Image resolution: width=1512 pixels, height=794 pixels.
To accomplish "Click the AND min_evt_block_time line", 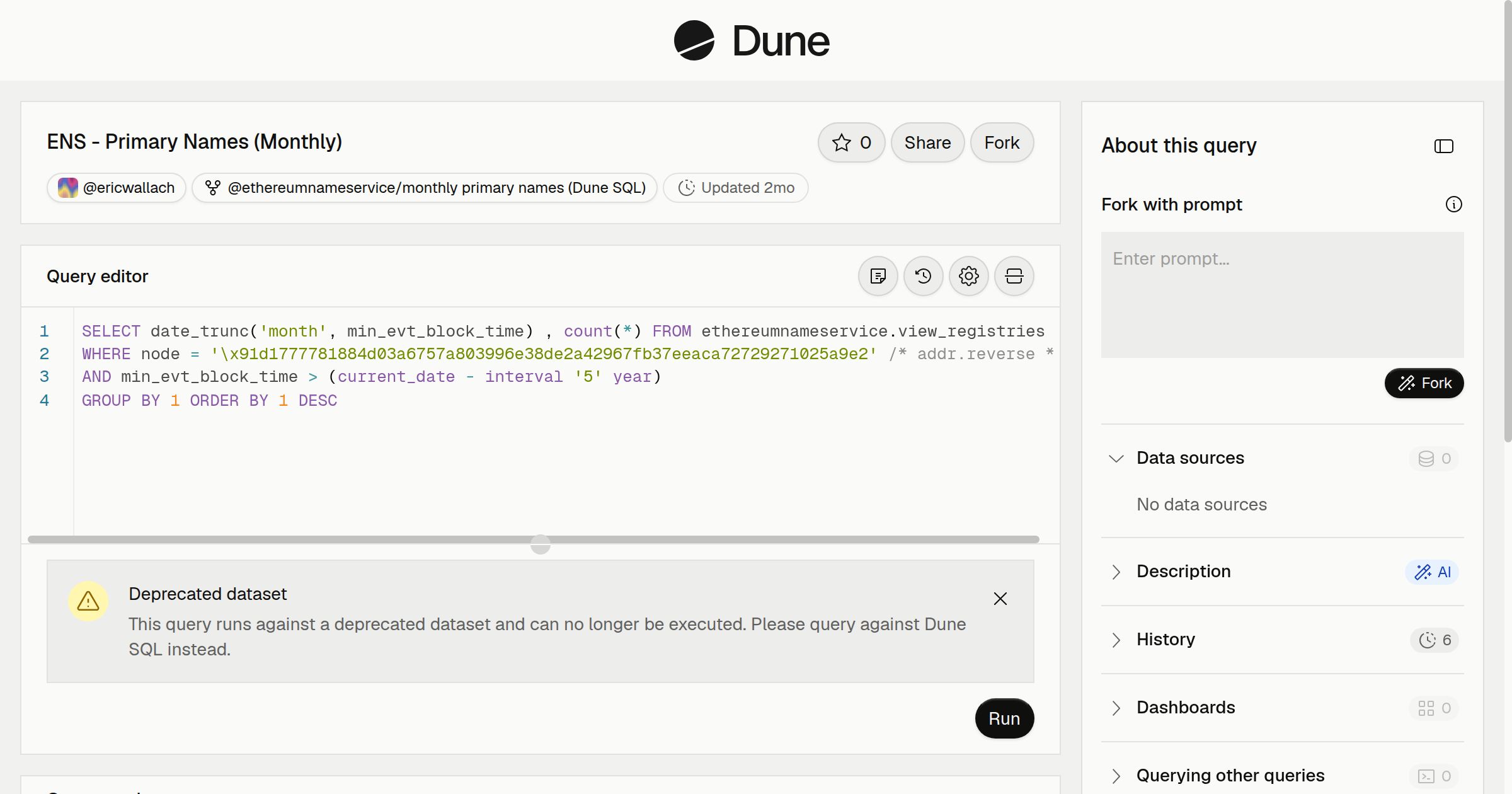I will pyautogui.click(x=372, y=376).
